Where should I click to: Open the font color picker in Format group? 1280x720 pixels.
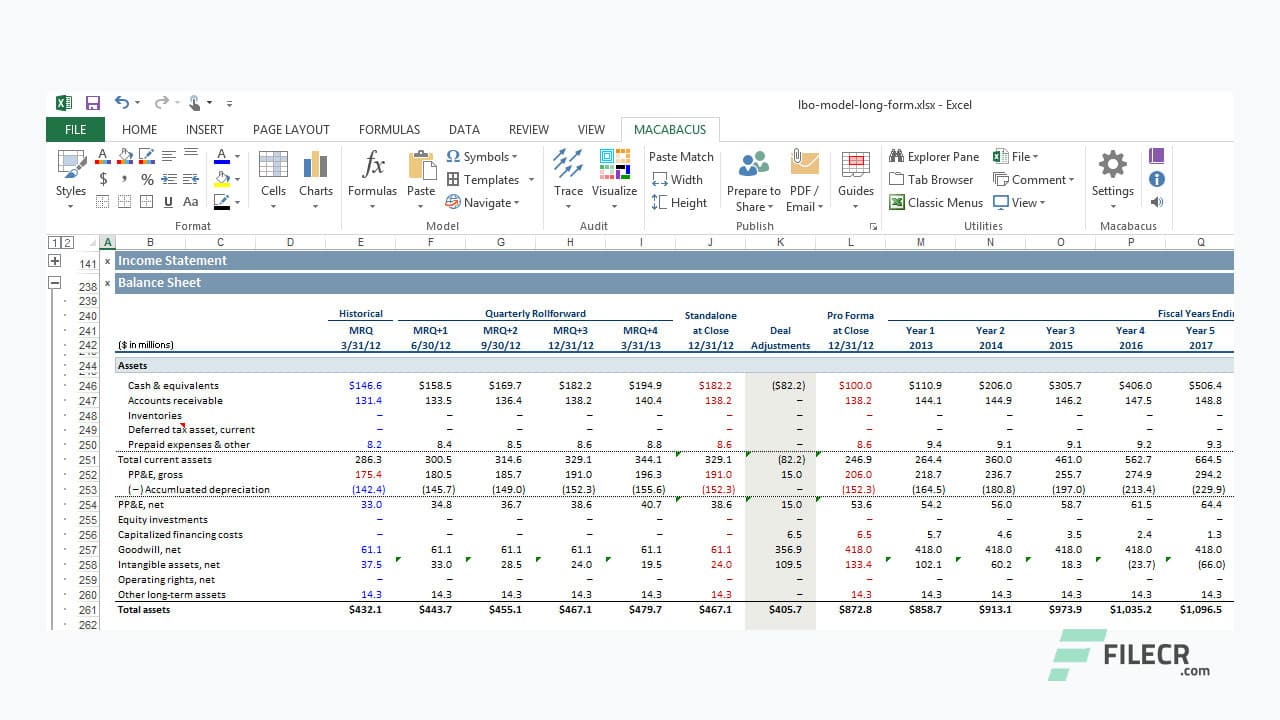coord(222,156)
